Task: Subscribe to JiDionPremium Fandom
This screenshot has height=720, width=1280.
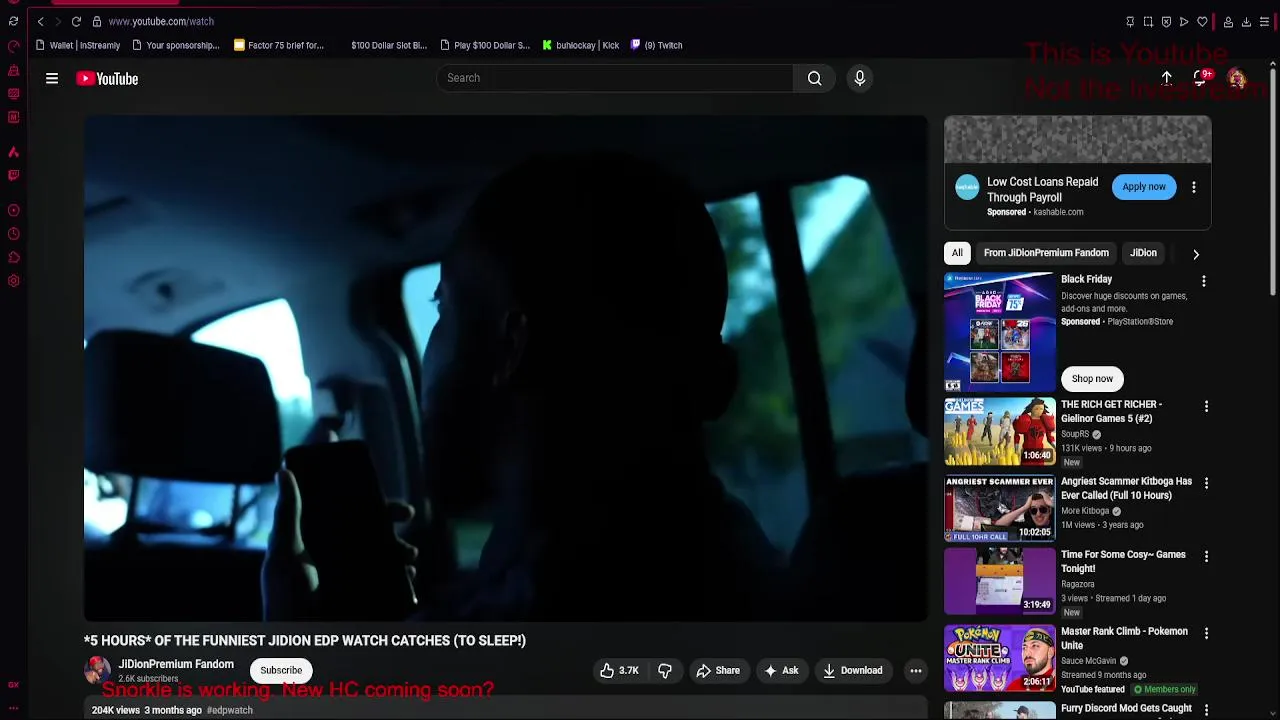Action: pos(281,670)
